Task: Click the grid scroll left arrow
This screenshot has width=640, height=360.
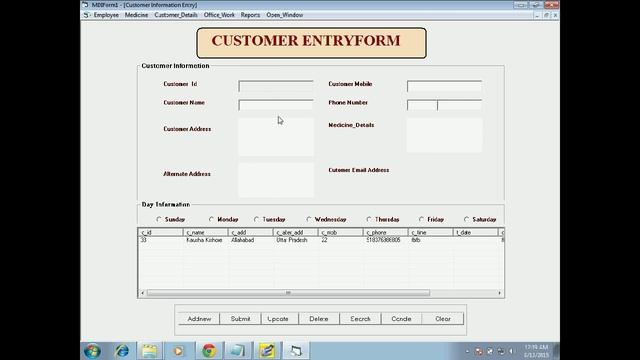Action: click(142, 293)
